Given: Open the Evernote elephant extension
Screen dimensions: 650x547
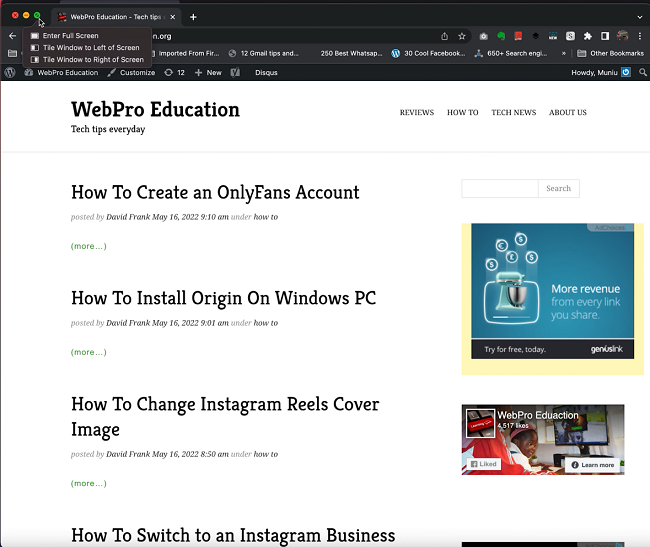Looking at the screenshot, I should (501, 36).
